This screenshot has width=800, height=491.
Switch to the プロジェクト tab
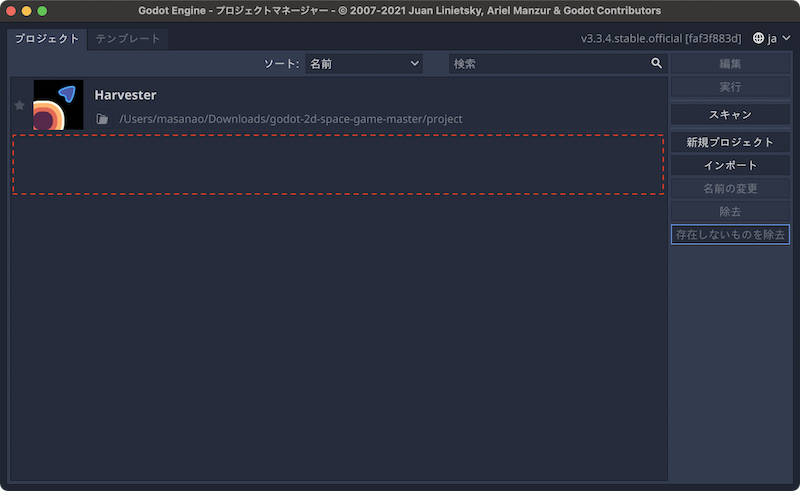tap(47, 39)
